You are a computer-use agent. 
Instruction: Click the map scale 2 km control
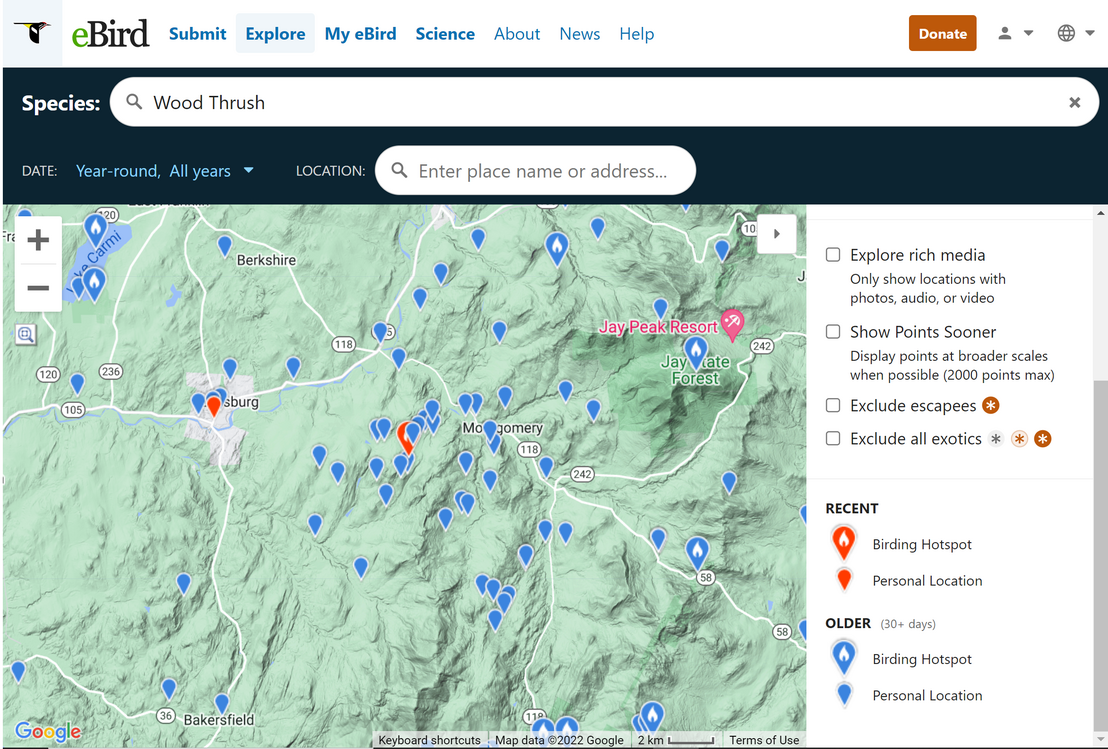(676, 740)
